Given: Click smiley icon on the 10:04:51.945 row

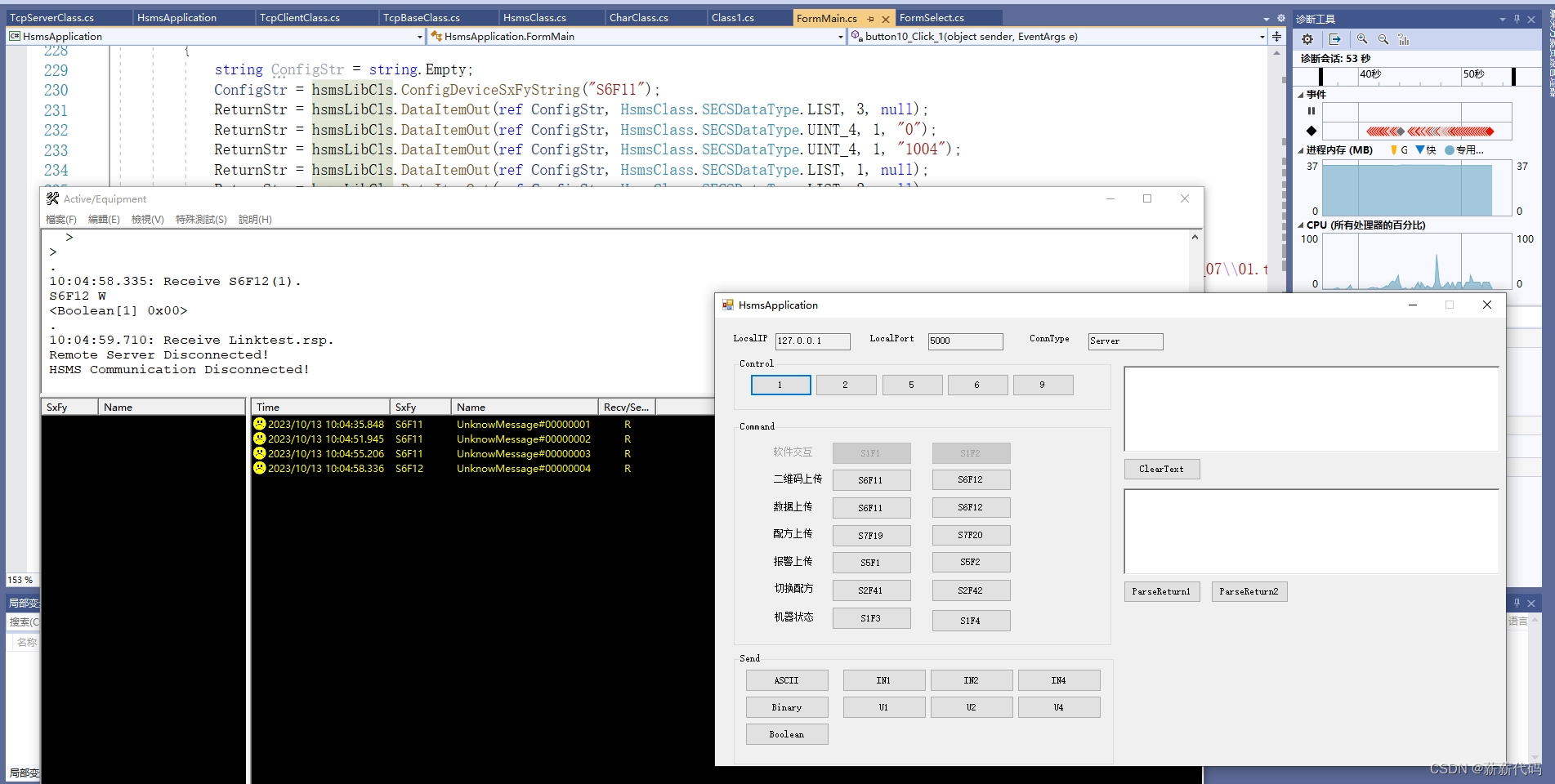Looking at the screenshot, I should point(260,439).
